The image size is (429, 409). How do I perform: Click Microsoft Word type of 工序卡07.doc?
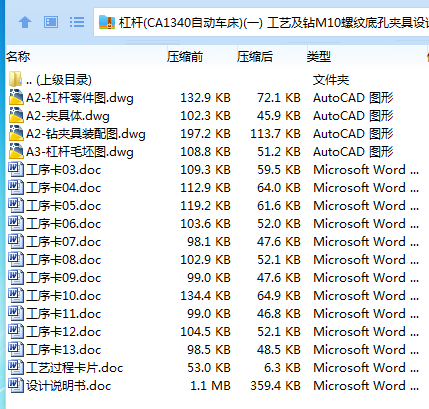366,242
